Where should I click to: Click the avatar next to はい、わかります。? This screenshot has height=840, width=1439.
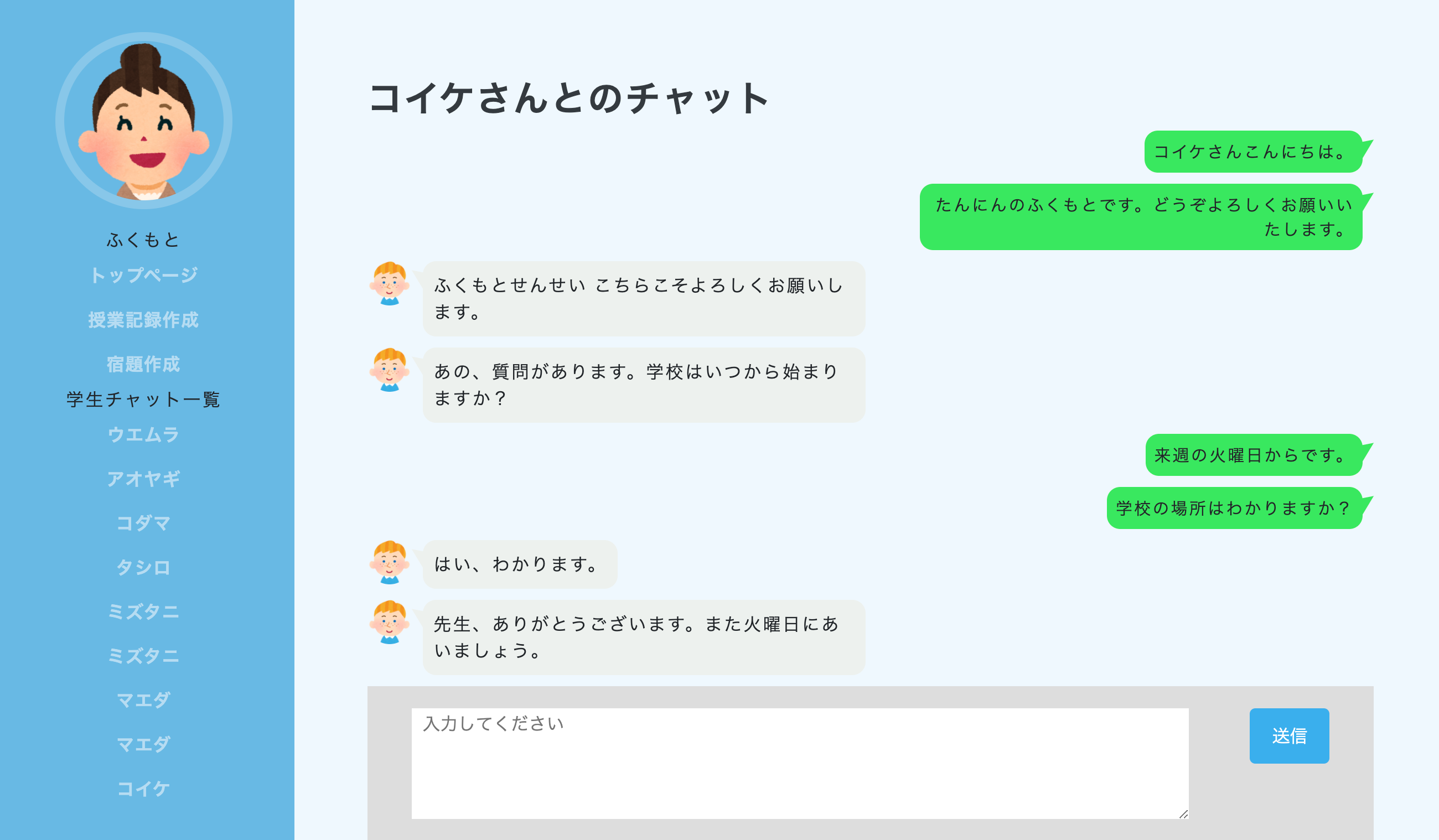pyautogui.click(x=390, y=563)
